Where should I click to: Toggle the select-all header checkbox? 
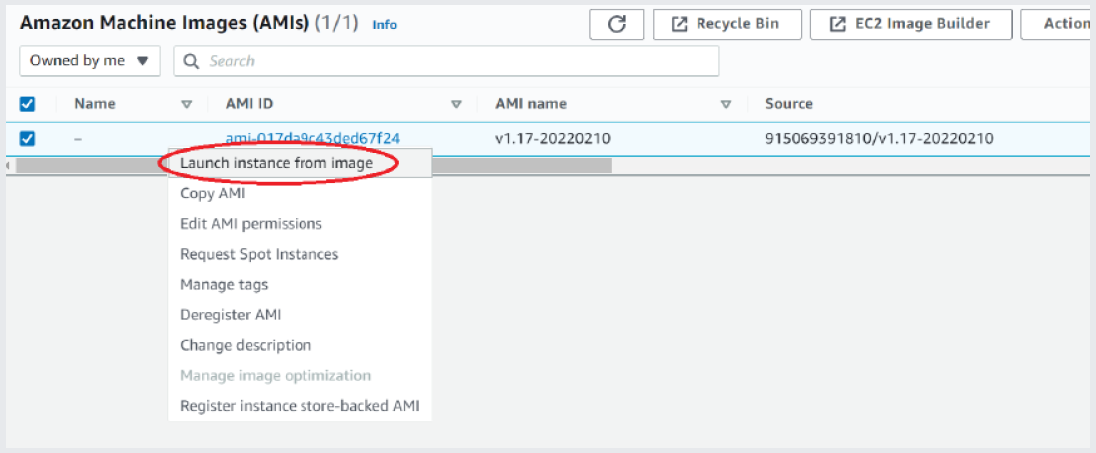(x=27, y=104)
